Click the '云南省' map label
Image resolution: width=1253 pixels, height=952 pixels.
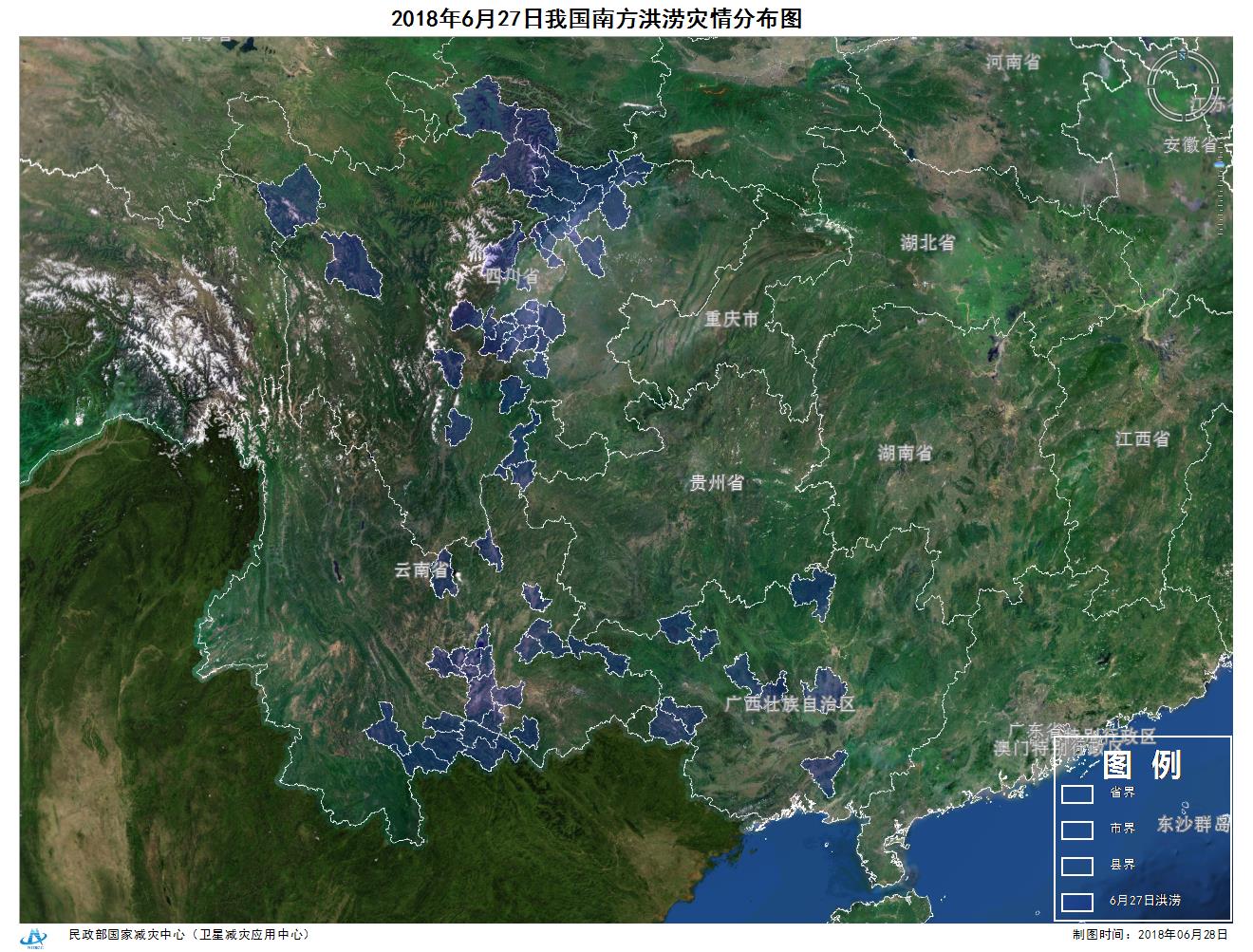click(x=422, y=571)
